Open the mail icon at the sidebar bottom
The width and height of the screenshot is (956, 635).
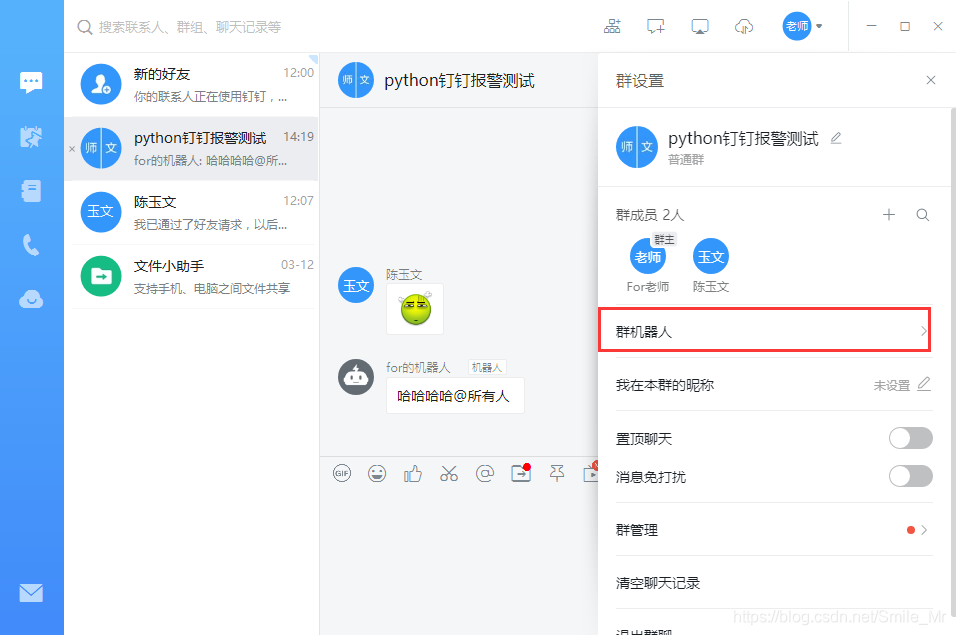coord(31,593)
